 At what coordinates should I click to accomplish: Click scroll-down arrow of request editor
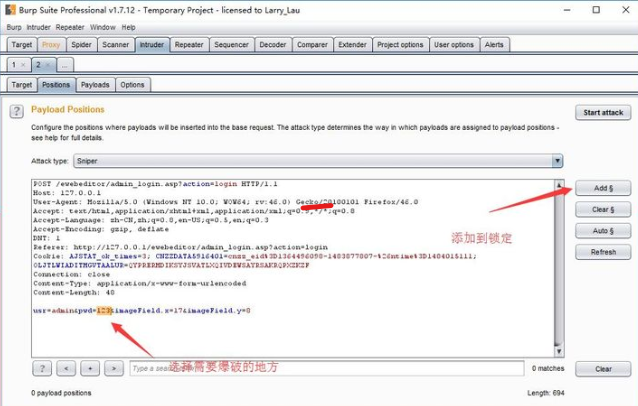click(559, 351)
